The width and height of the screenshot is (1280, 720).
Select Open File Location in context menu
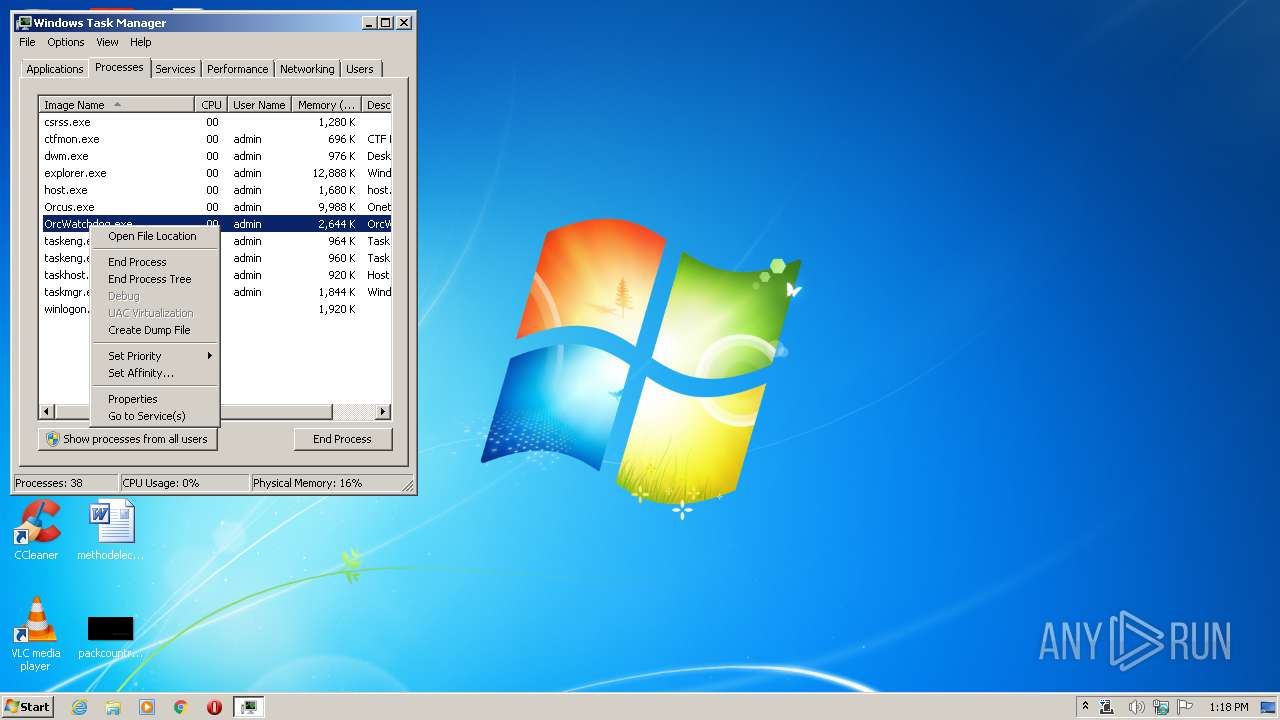point(155,236)
